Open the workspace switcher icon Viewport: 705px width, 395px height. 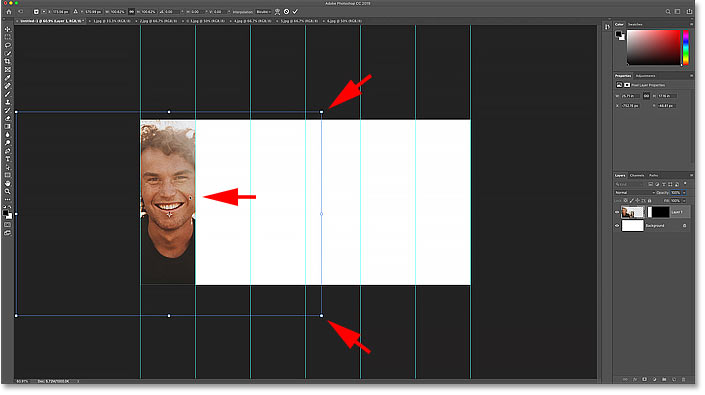point(678,12)
